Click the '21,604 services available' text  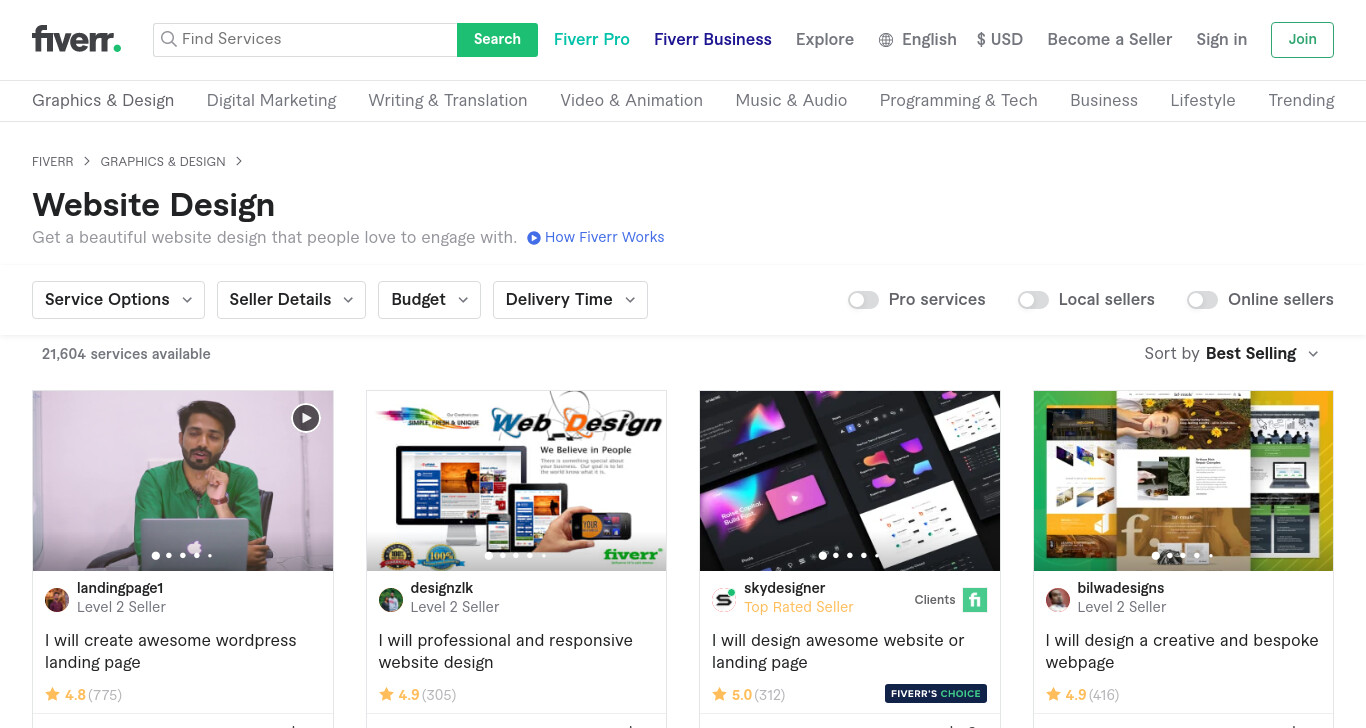(x=126, y=354)
